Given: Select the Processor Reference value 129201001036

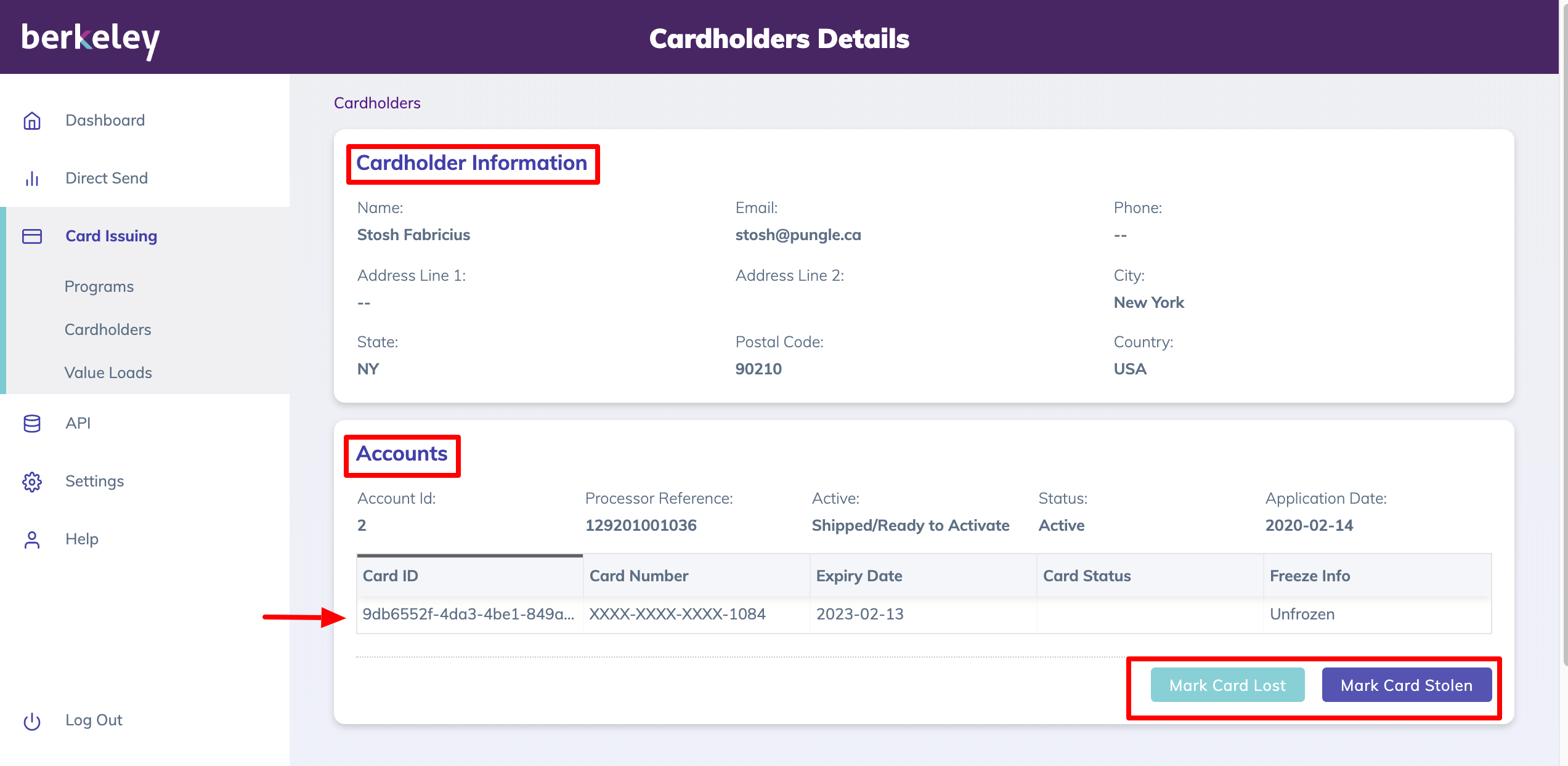Looking at the screenshot, I should coord(641,525).
